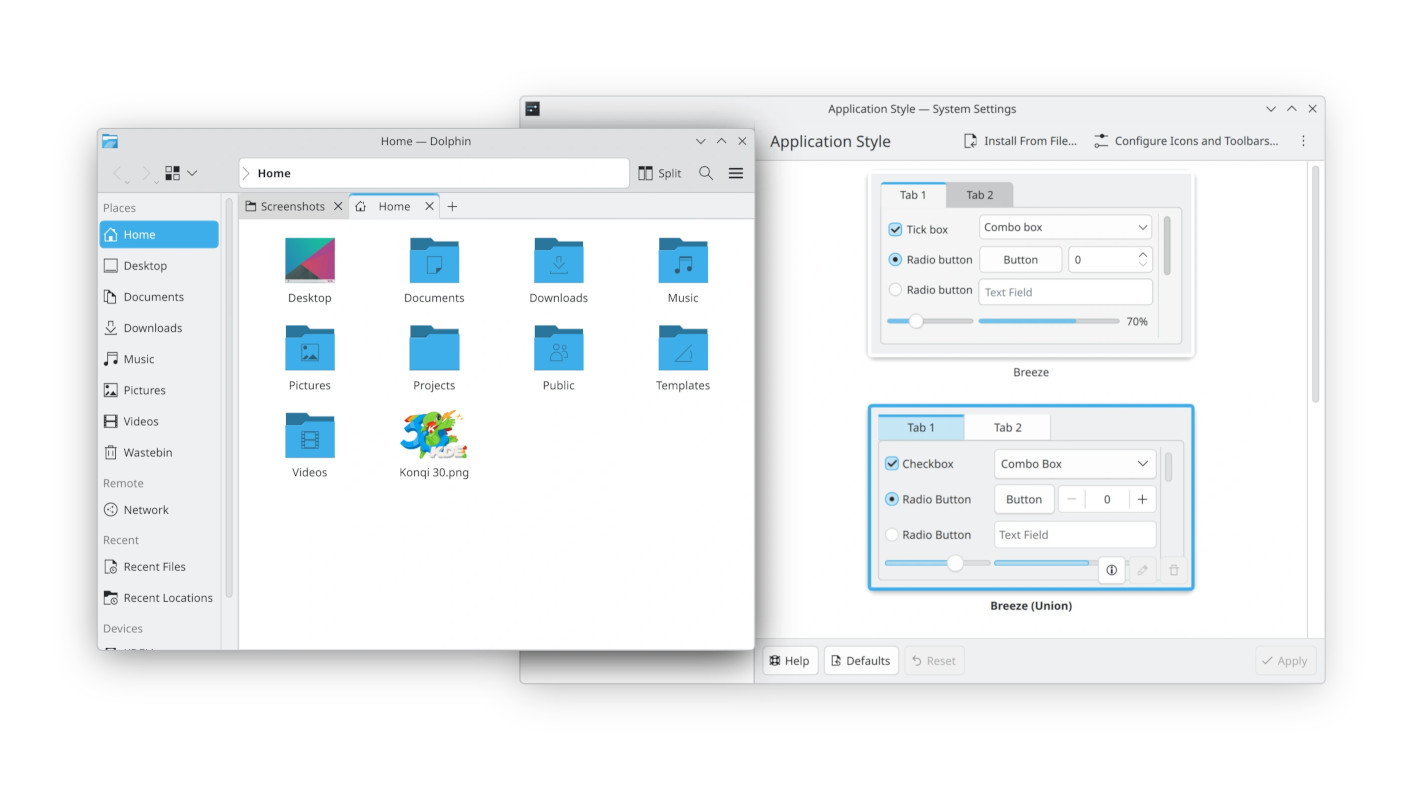The image size is (1422, 800).
Task: Select the Konqi 30.png image file
Action: tap(434, 435)
